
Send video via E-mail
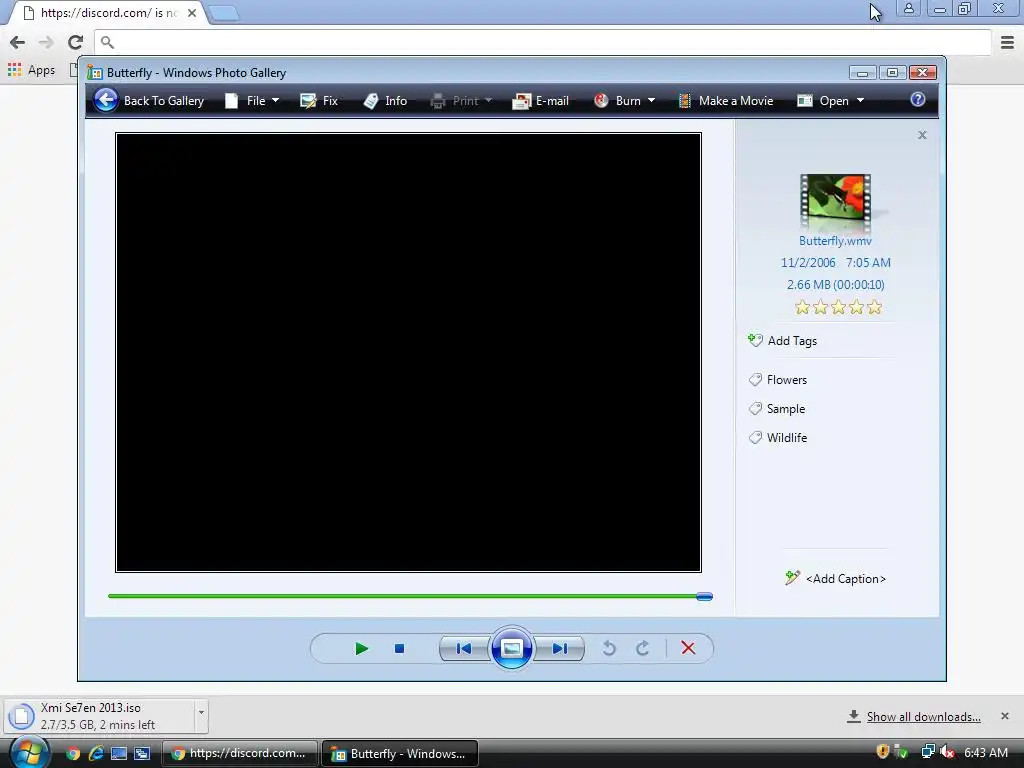click(541, 101)
